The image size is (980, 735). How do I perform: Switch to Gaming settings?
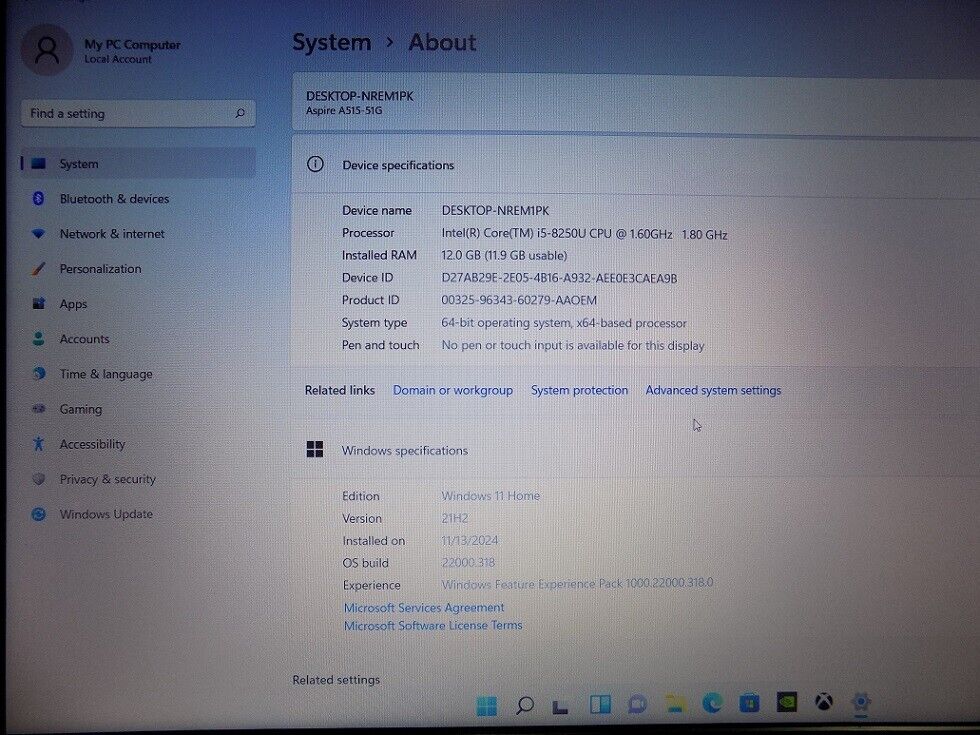tap(138, 409)
